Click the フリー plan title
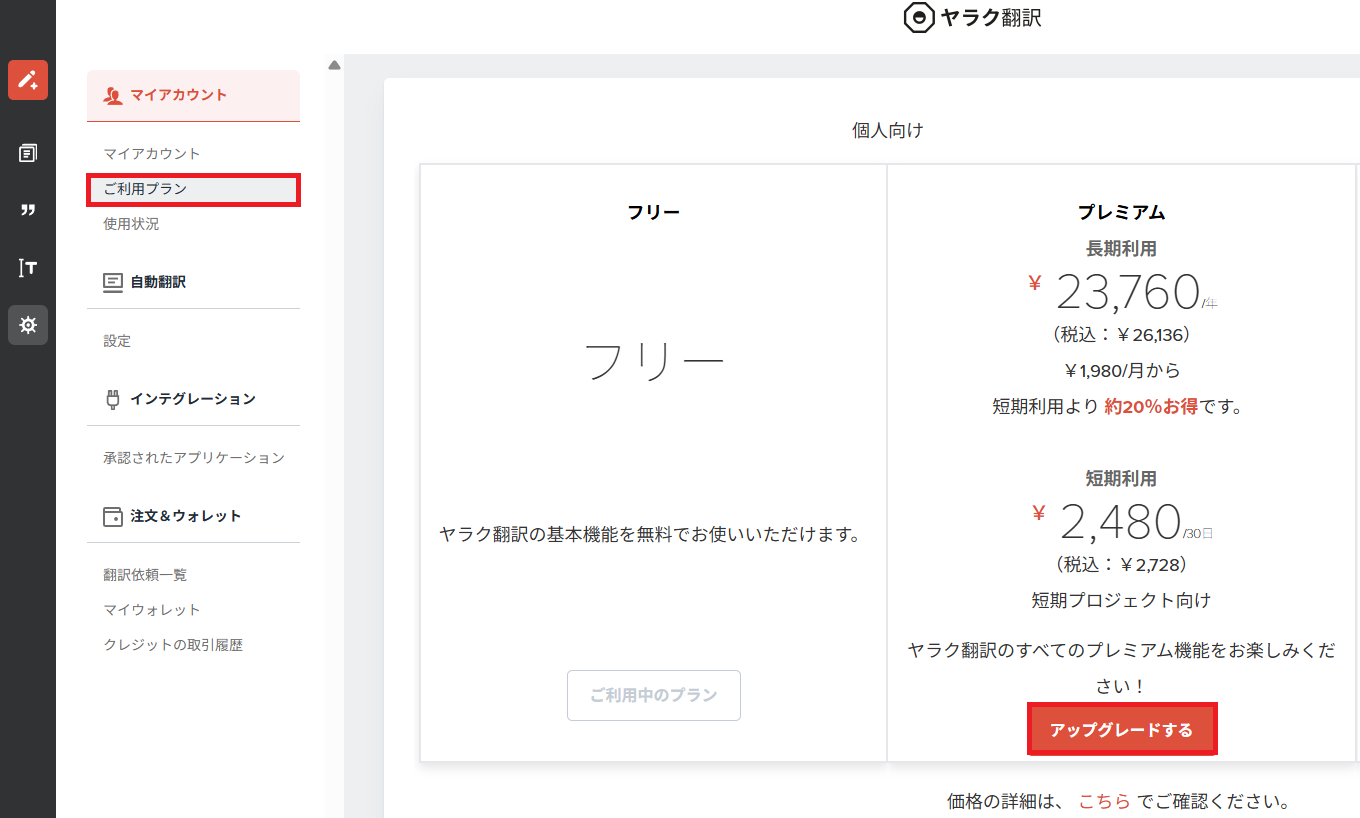This screenshot has height=818, width=1360. click(654, 212)
